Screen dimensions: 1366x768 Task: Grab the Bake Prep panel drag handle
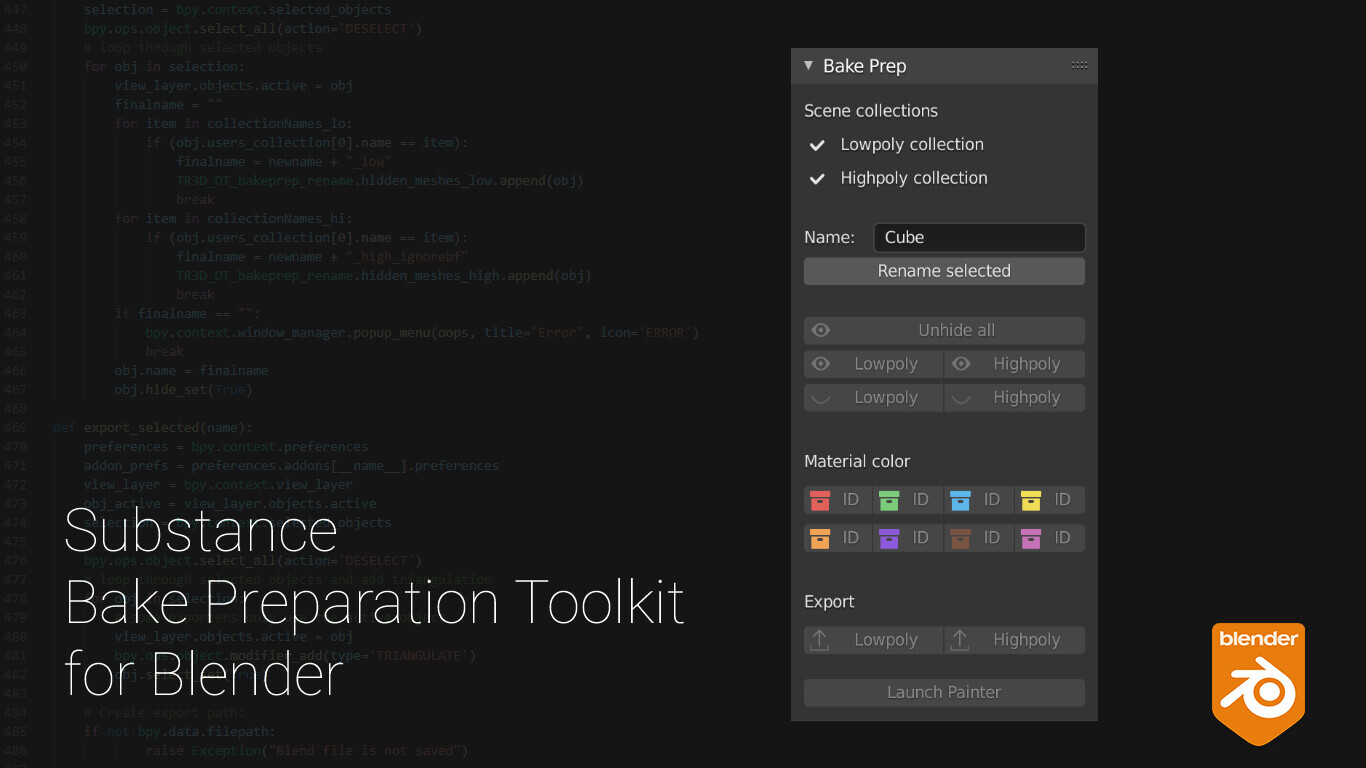coord(1079,66)
